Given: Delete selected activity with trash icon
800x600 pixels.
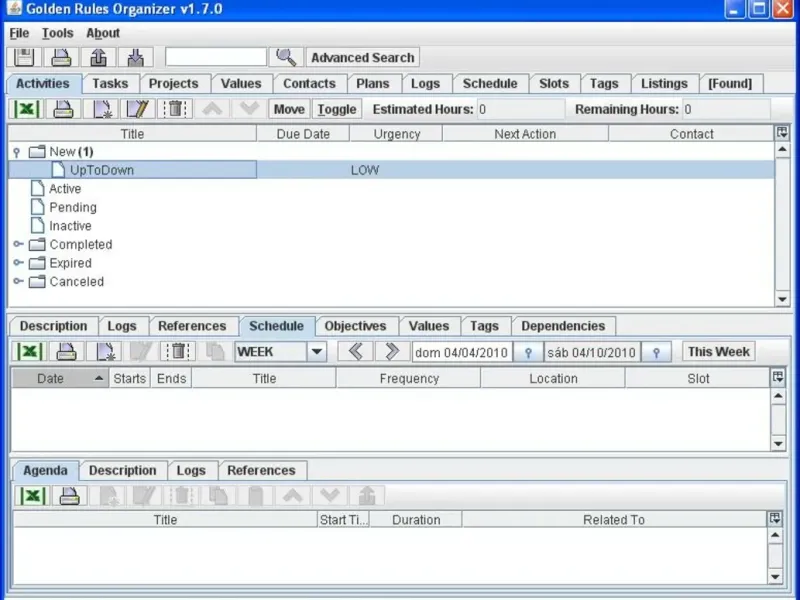Looking at the screenshot, I should (175, 109).
